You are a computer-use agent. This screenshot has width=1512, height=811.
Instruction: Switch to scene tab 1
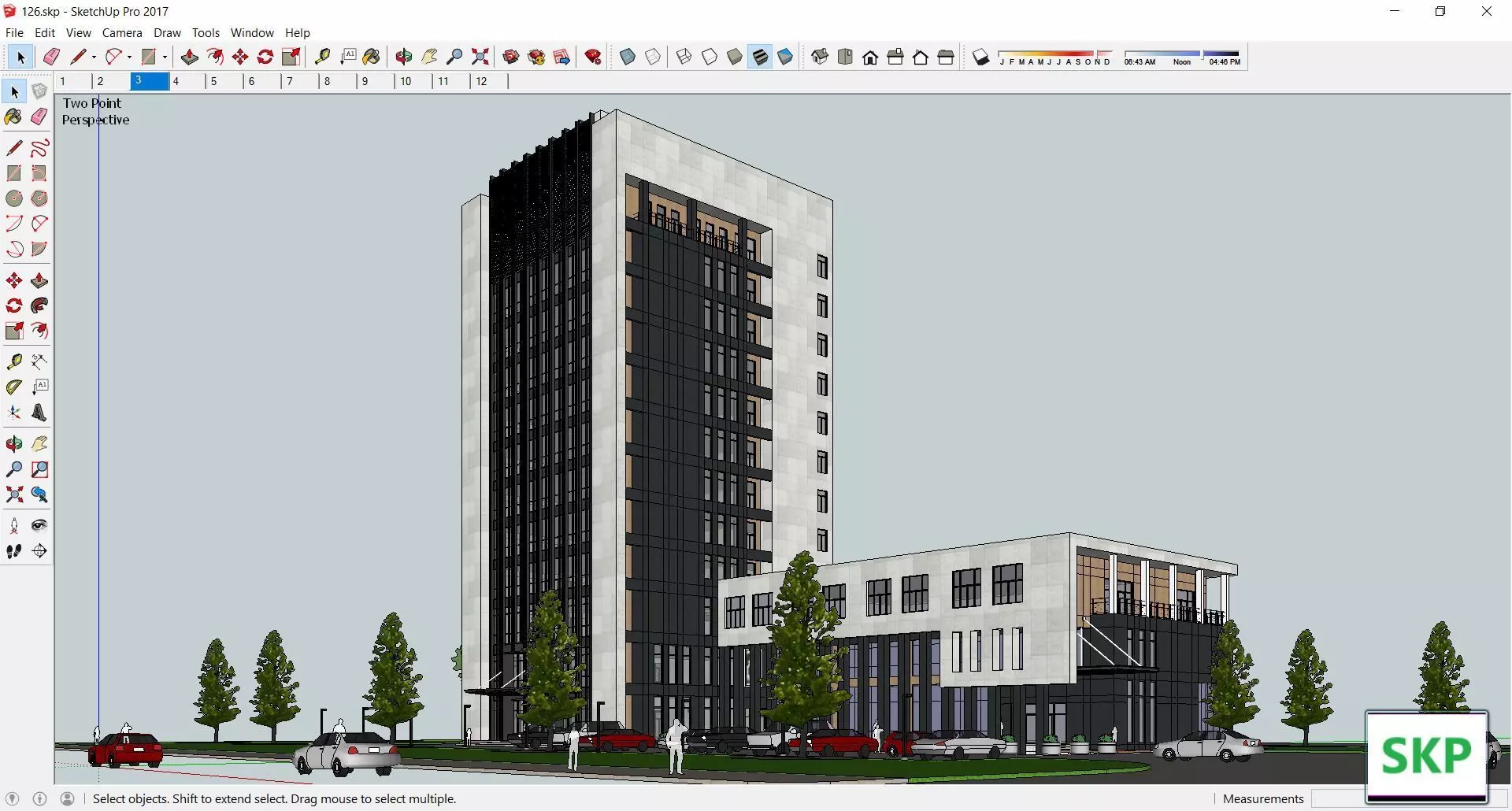pyautogui.click(x=73, y=81)
